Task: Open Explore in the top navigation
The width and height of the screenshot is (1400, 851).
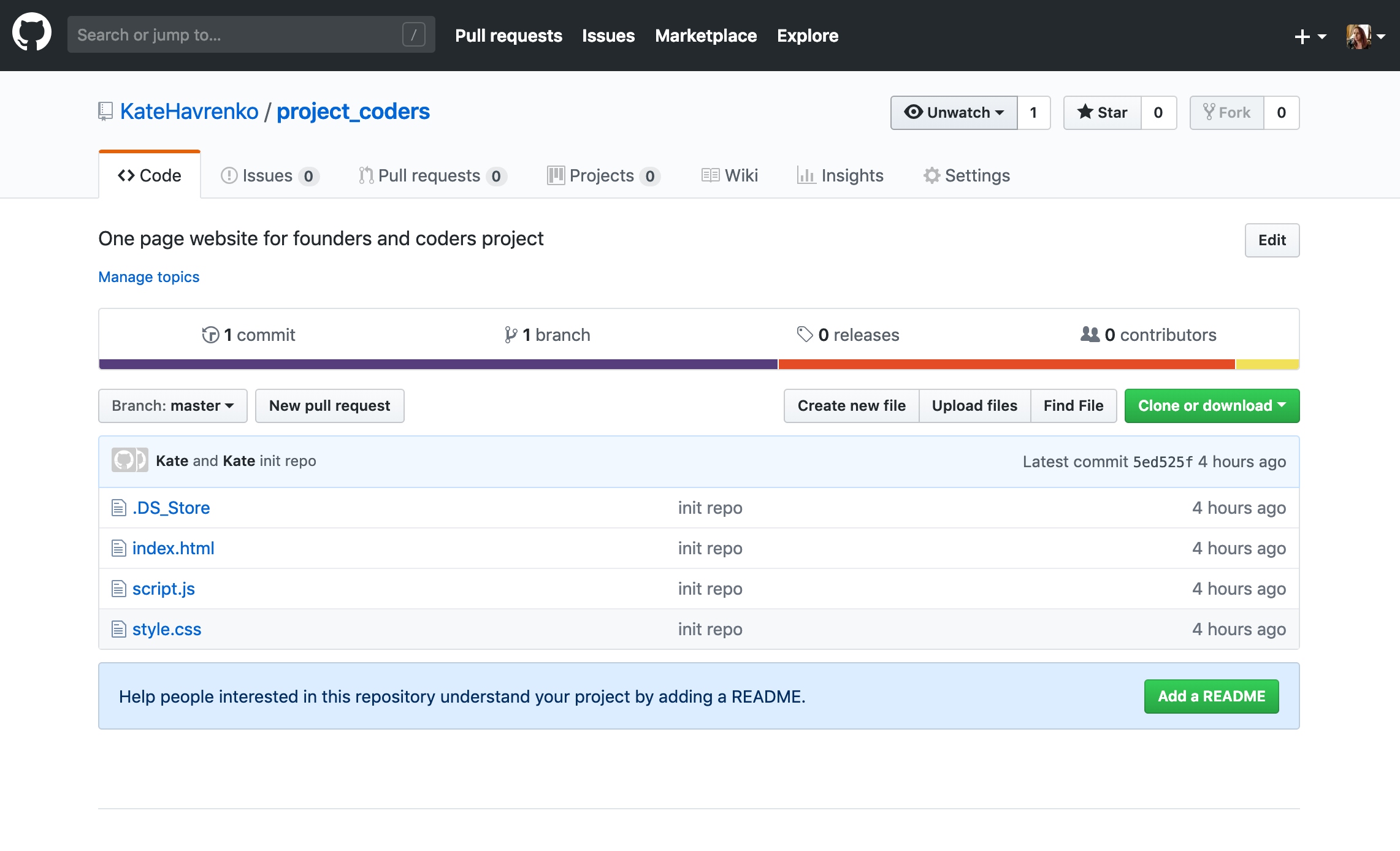Action: [x=808, y=36]
